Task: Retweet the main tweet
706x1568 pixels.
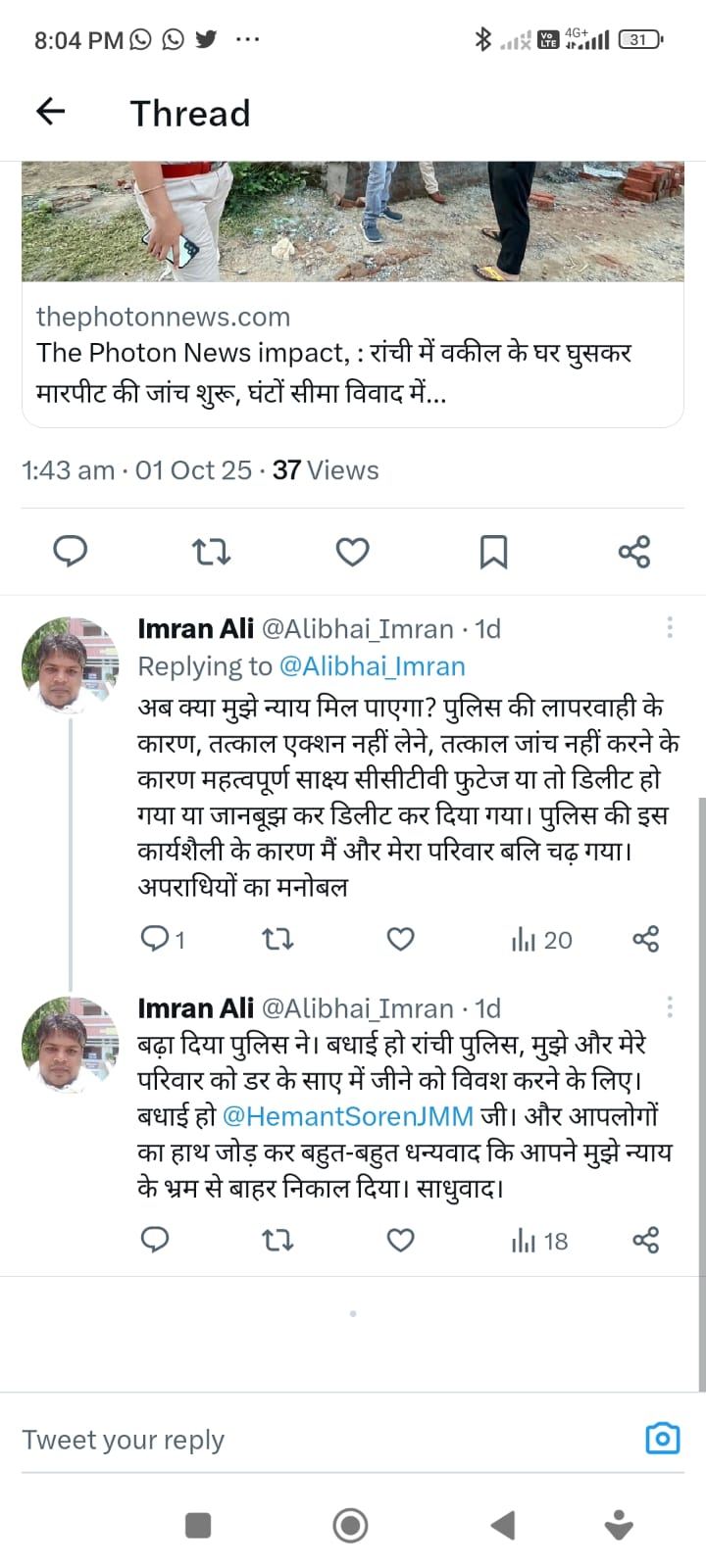Action: (x=211, y=552)
